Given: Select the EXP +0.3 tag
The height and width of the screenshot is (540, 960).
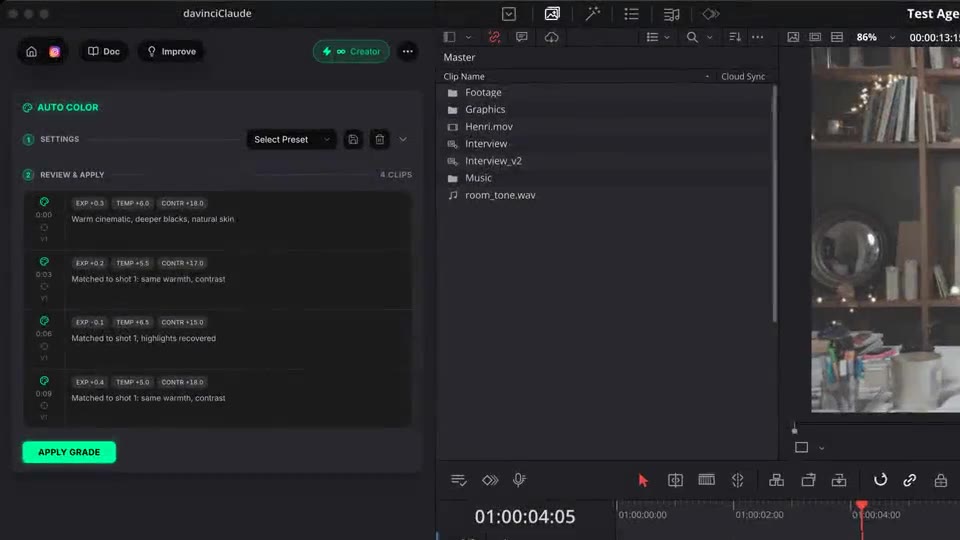Looking at the screenshot, I should click(89, 203).
